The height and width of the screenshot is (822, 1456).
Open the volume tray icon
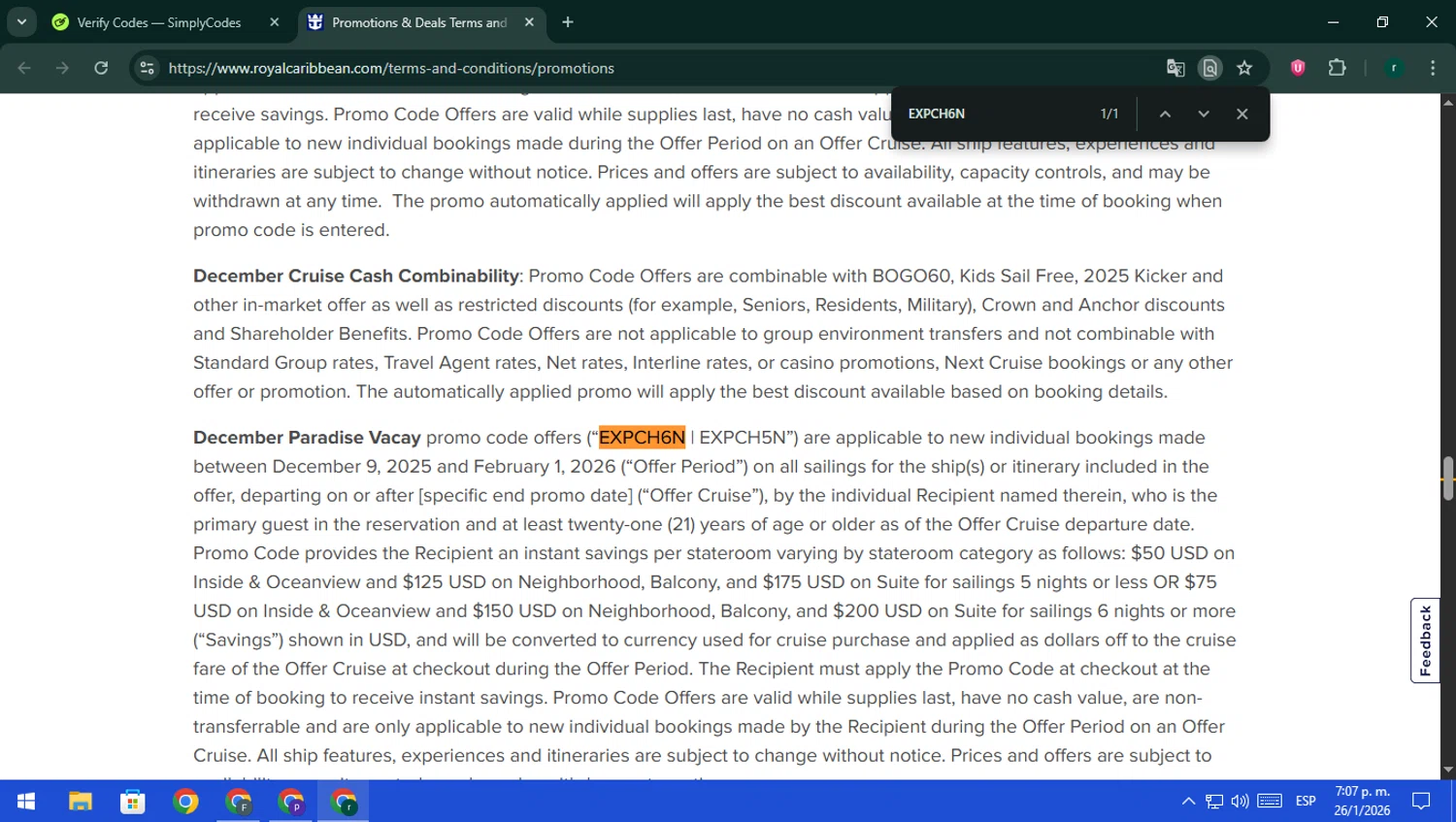(x=1240, y=802)
